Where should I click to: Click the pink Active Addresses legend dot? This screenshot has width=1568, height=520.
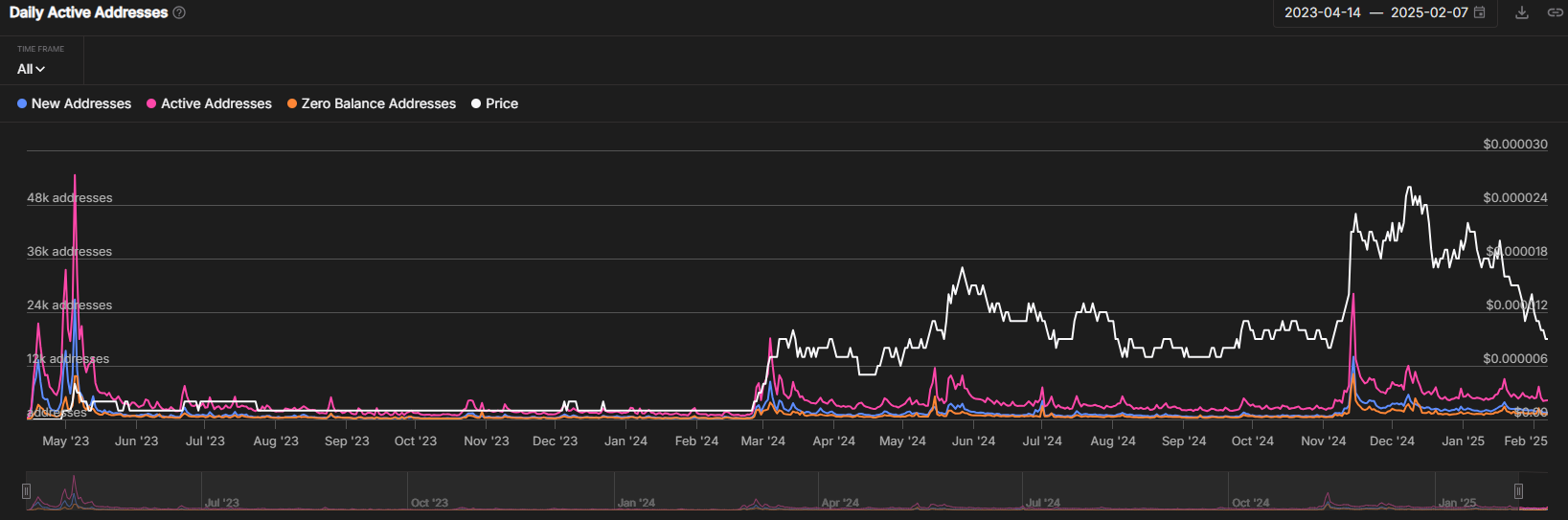(x=151, y=103)
